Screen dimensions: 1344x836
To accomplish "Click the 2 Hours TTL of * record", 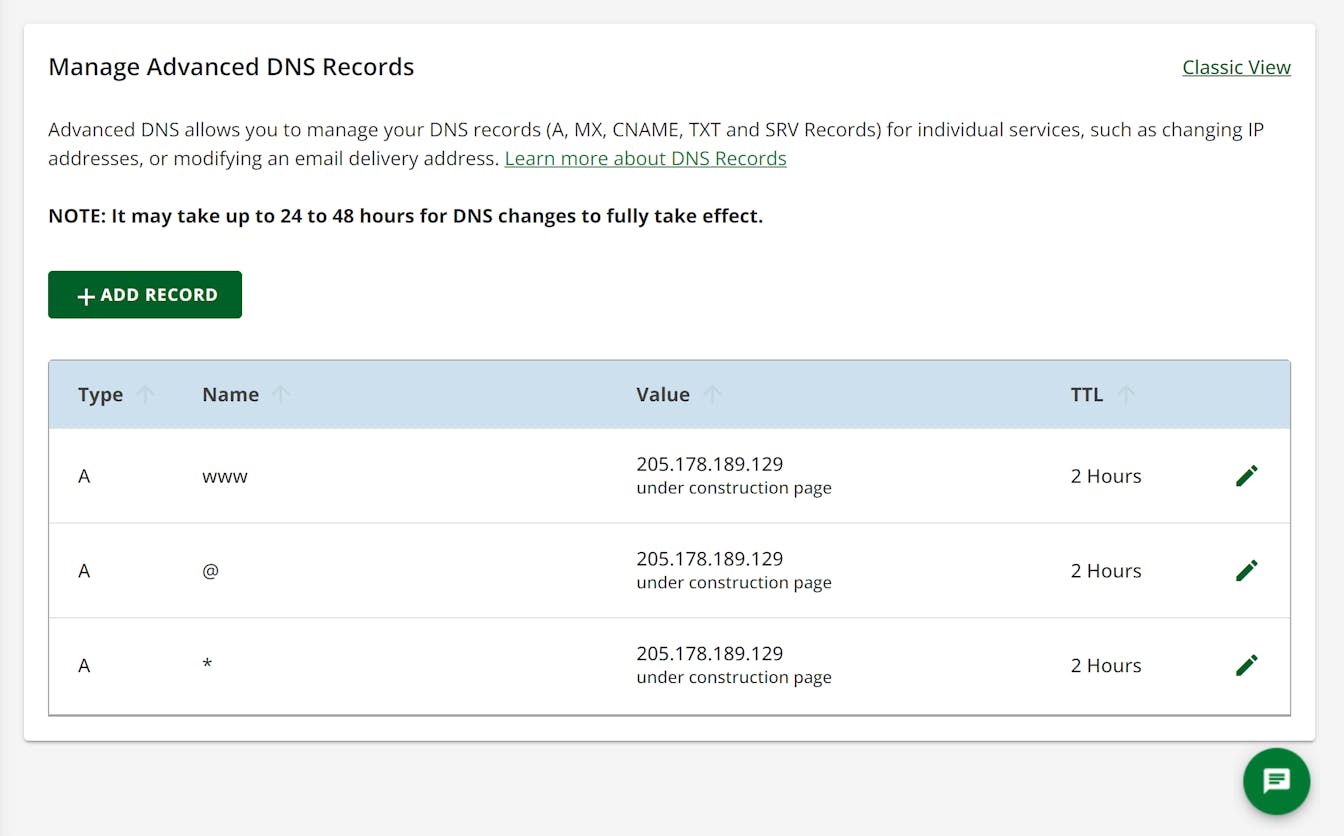I will (1105, 666).
